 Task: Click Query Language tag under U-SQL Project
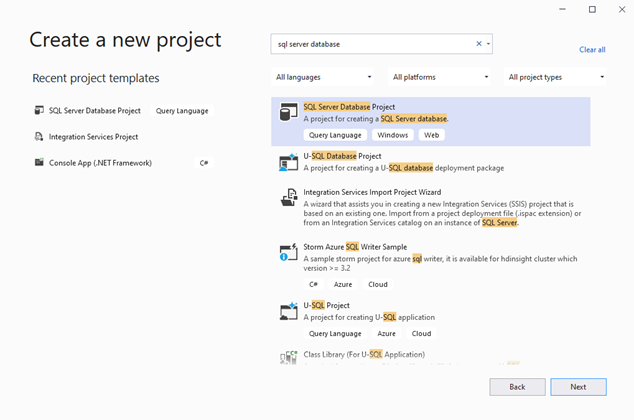click(335, 333)
